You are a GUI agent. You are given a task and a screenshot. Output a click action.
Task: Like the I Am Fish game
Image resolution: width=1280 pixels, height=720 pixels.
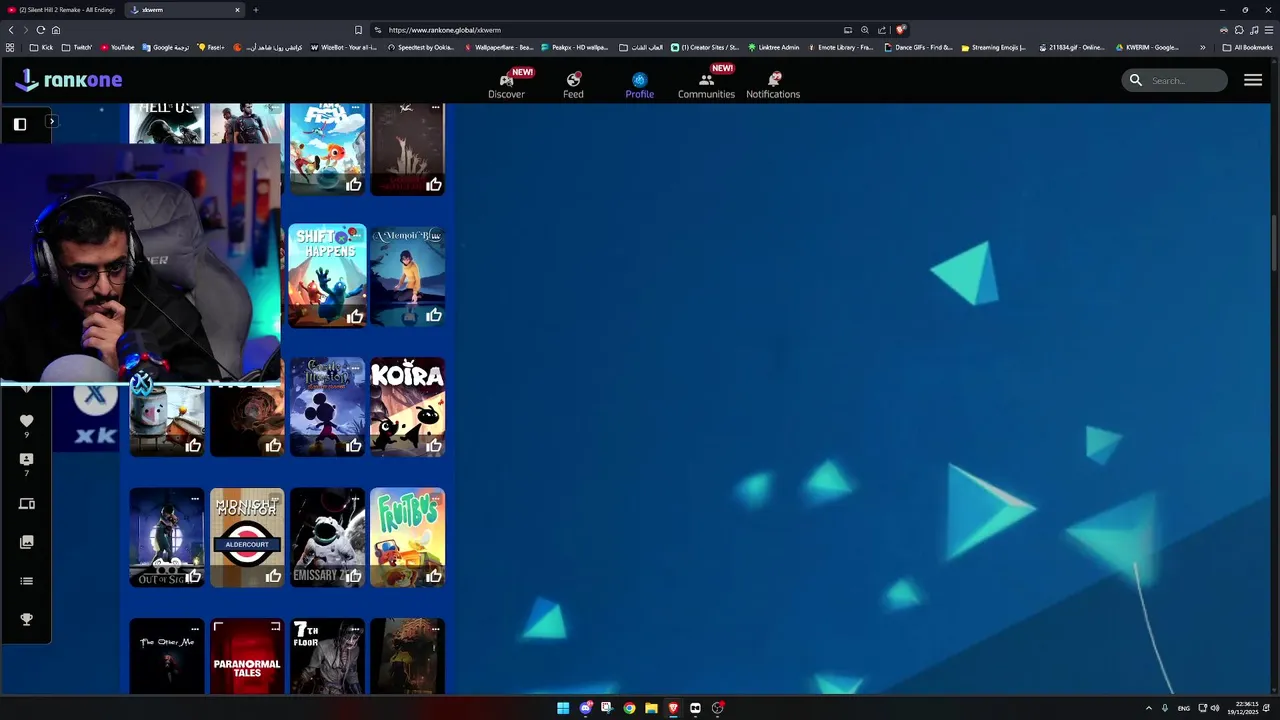pos(354,185)
